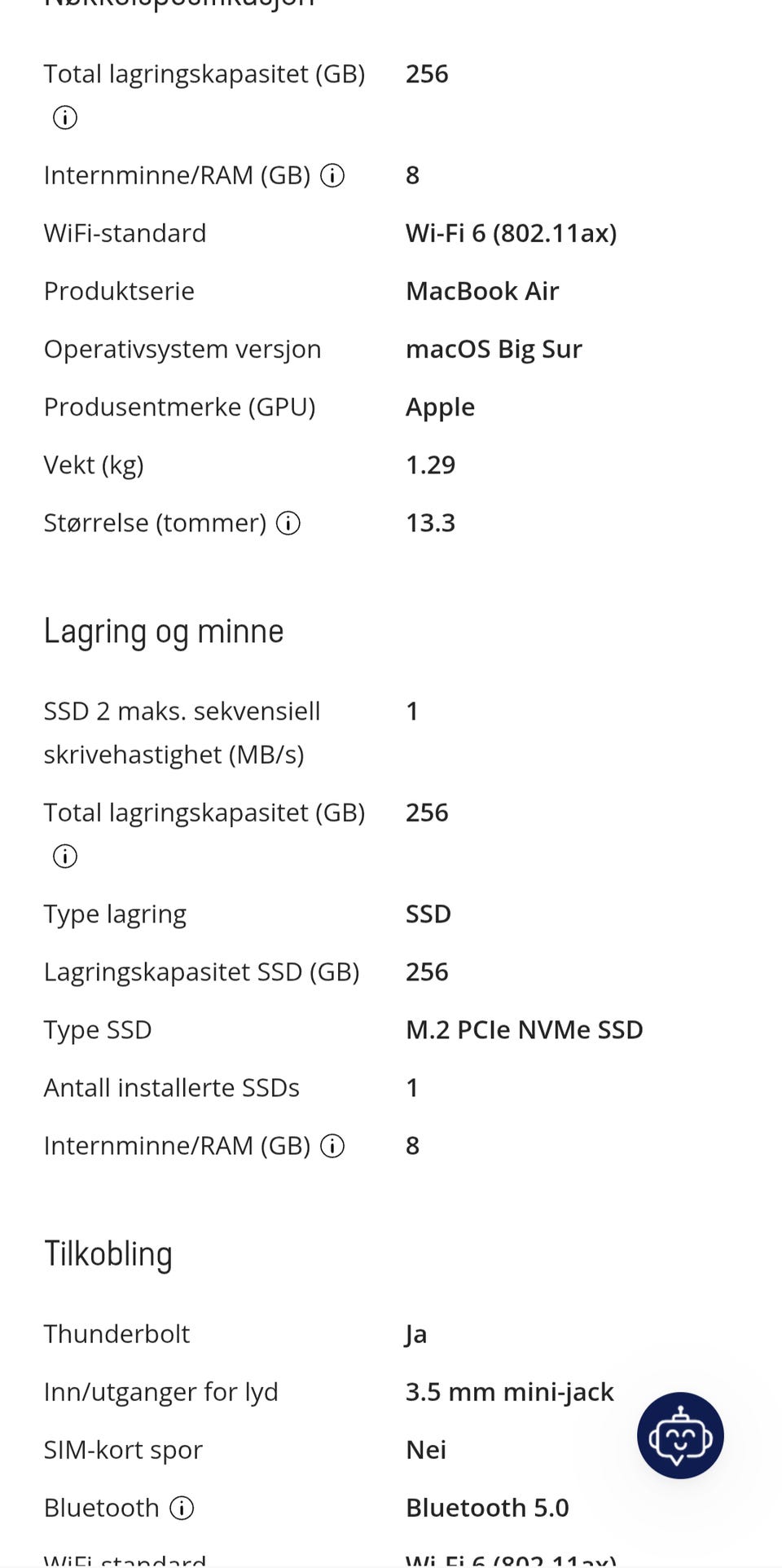Open info icon beside Internminne/RAM above WiFi-standard

tap(332, 175)
